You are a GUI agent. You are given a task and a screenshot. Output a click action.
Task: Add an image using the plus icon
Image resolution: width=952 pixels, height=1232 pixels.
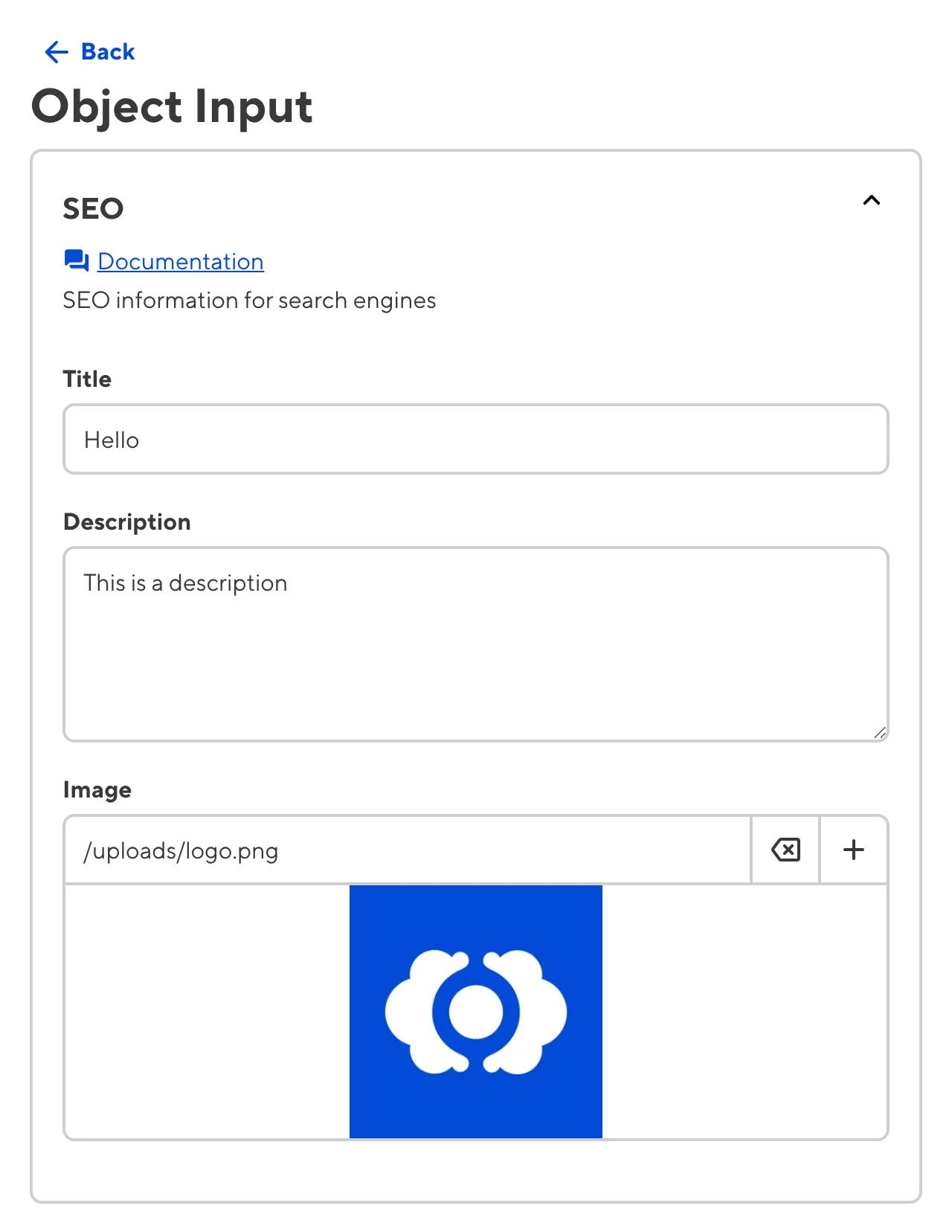pyautogui.click(x=854, y=850)
